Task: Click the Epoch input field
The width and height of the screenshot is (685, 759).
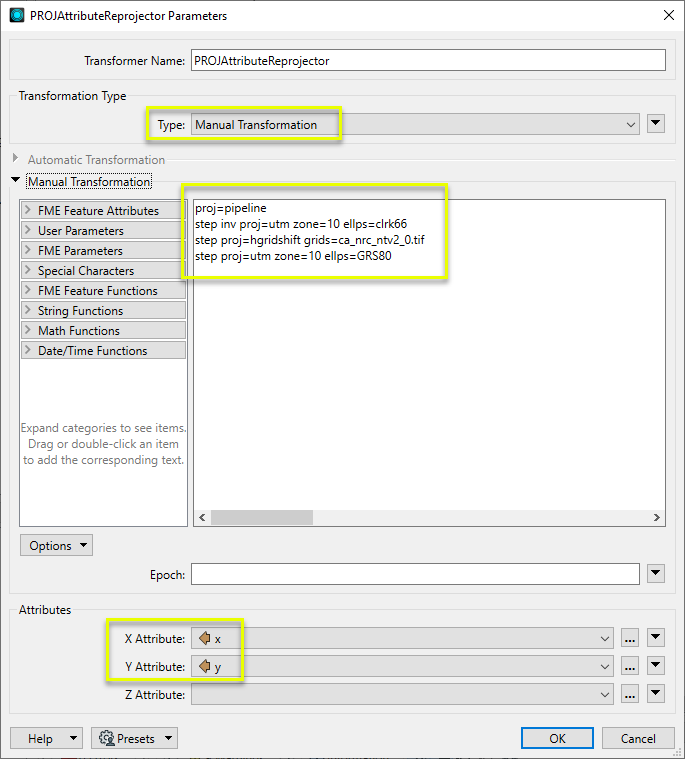Action: pos(415,574)
